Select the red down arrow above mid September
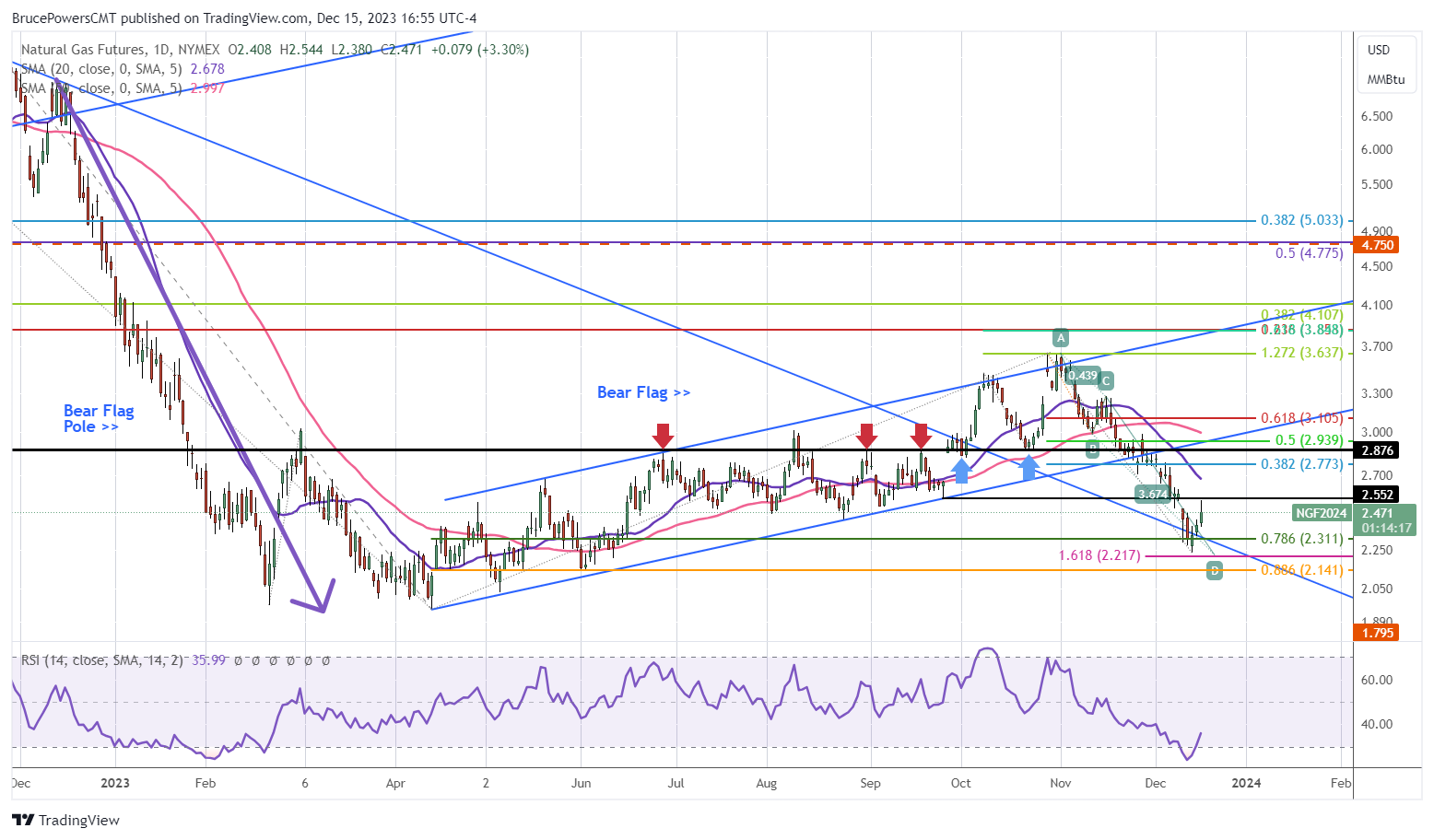This screenshot has width=1434, height=840. click(x=921, y=435)
